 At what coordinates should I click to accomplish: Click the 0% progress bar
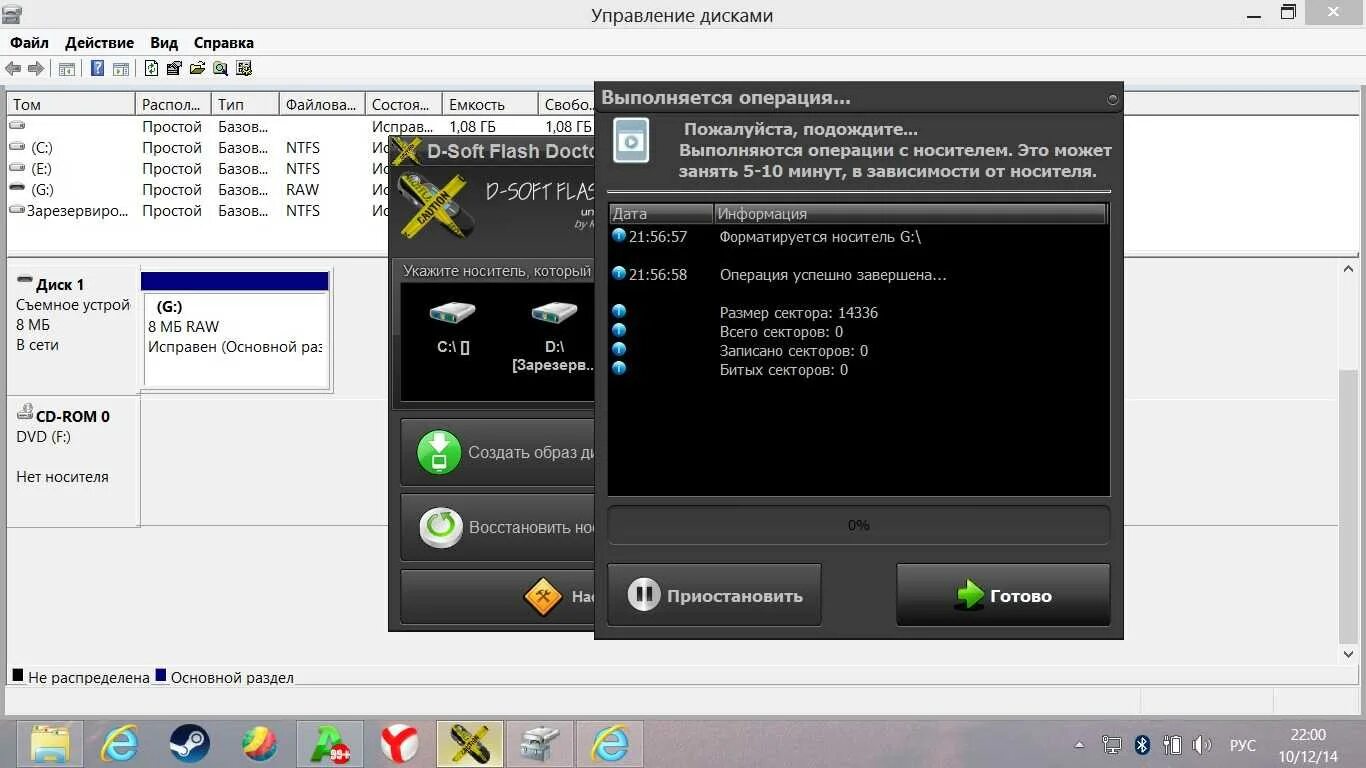point(859,525)
